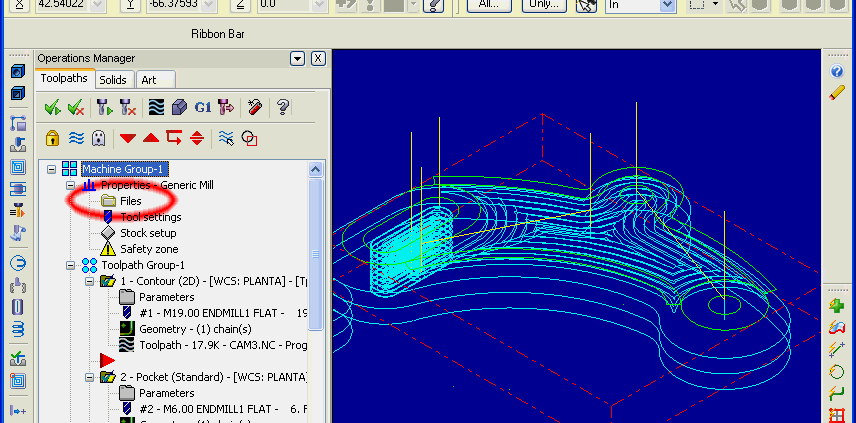Screen dimensions: 856x423
Task: Switch to the Solids tab
Action: click(x=113, y=79)
